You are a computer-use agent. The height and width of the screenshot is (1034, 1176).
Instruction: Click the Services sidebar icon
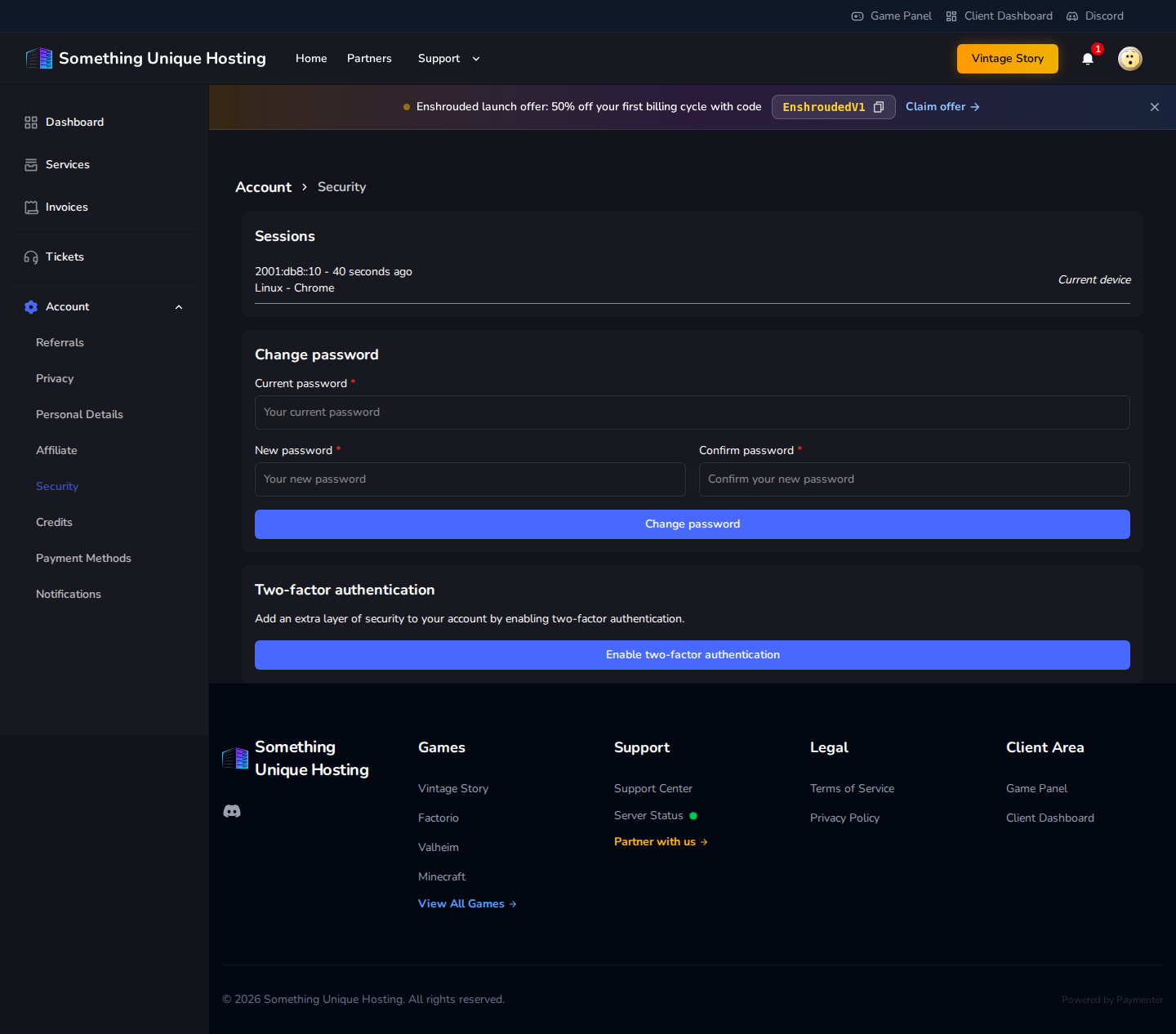click(31, 165)
